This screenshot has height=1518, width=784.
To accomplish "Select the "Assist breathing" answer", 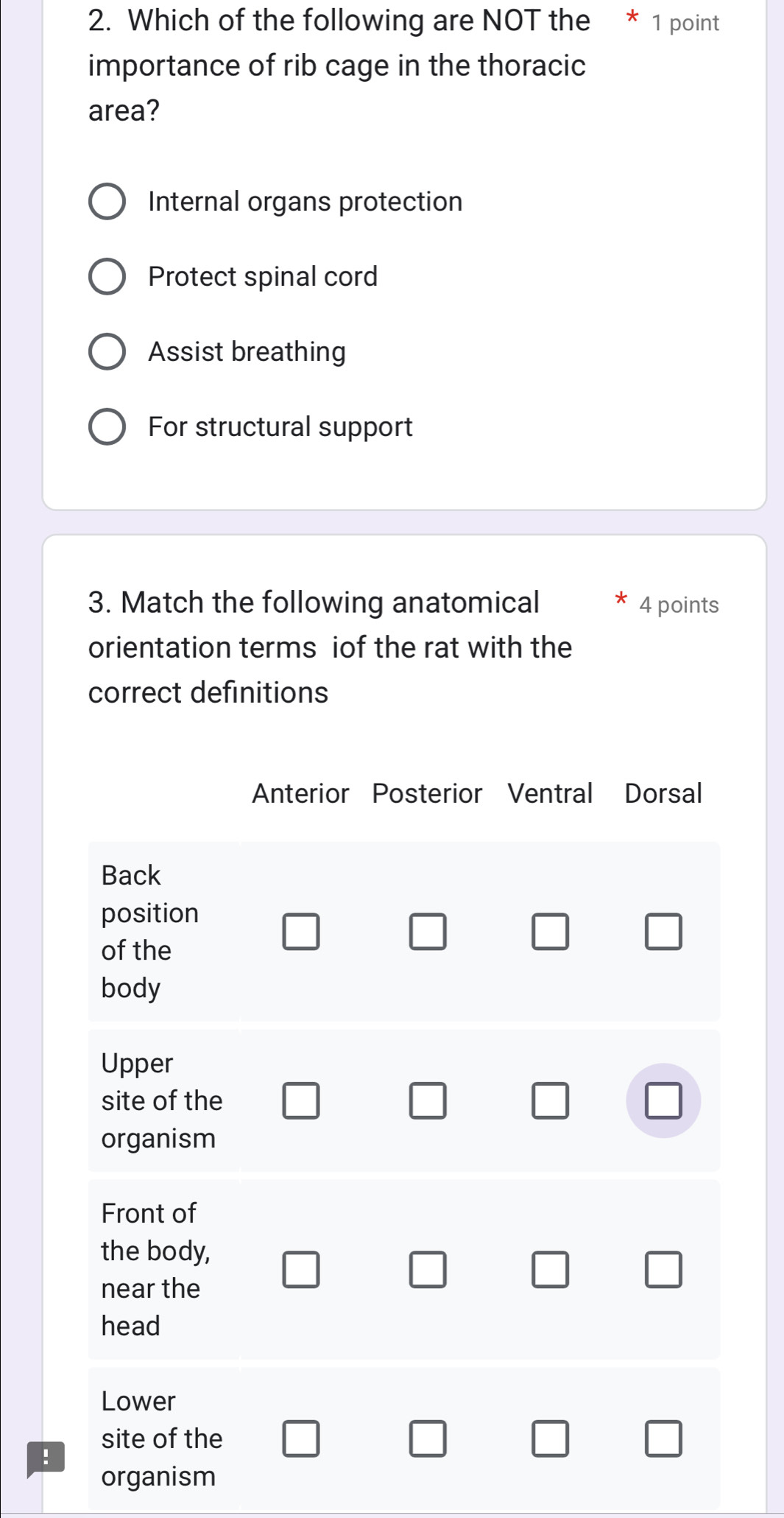I will (x=107, y=352).
